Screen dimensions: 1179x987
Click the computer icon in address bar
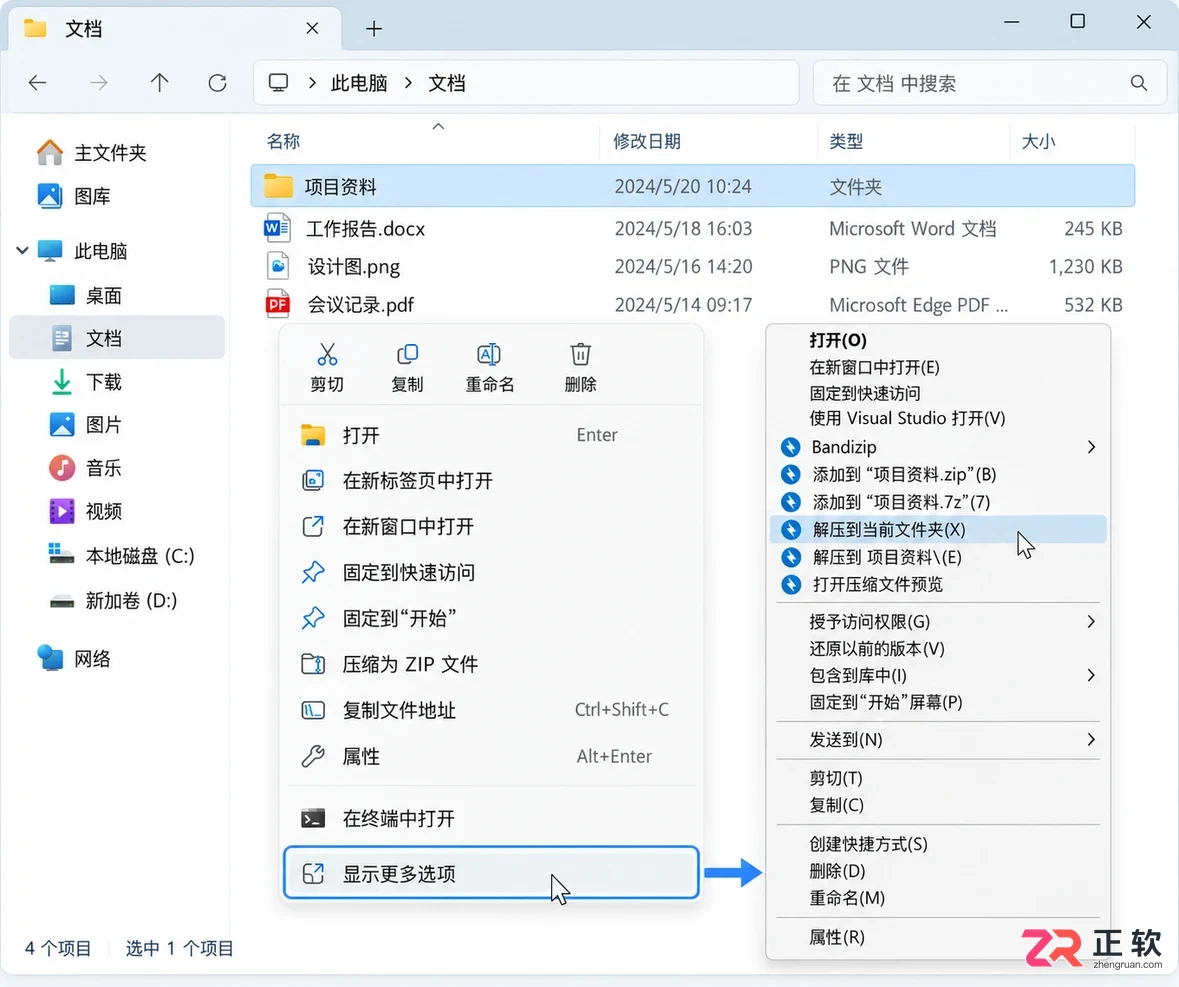tap(279, 83)
